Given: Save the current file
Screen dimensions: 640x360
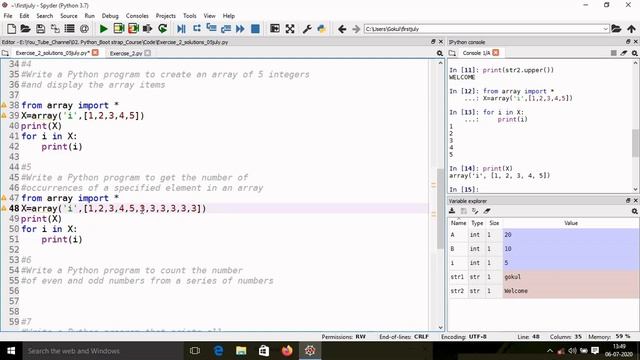Looking at the screenshot, I should (x=40, y=29).
